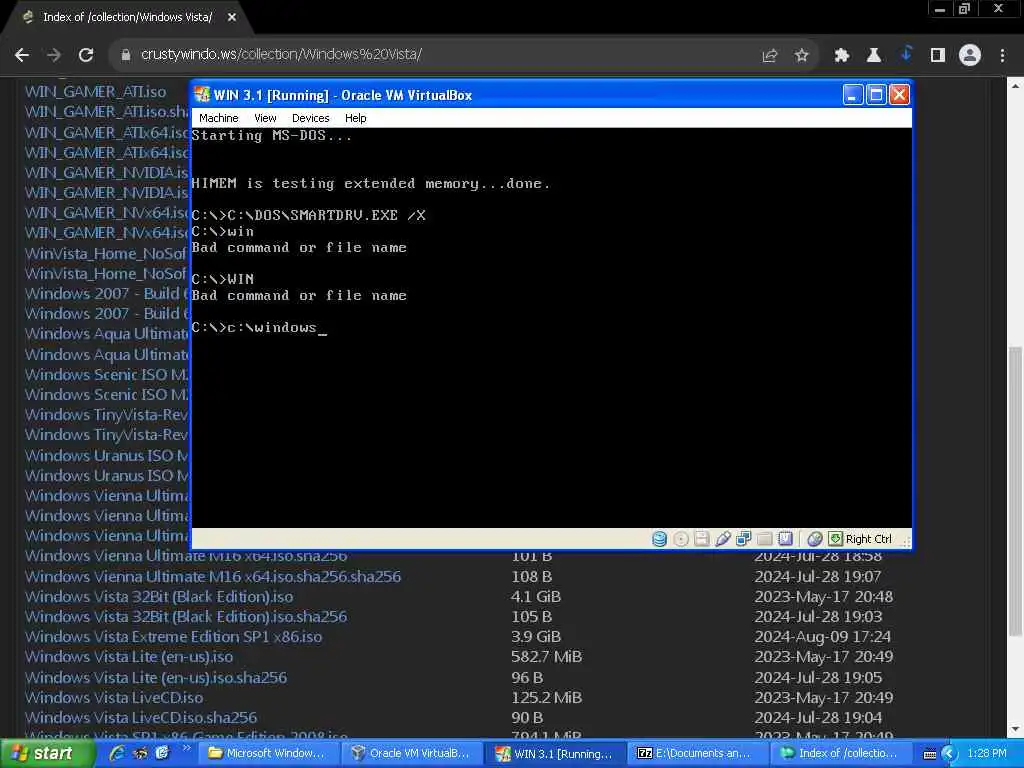Switch to E:\Documents 7-Zip taskbar button

[699, 754]
